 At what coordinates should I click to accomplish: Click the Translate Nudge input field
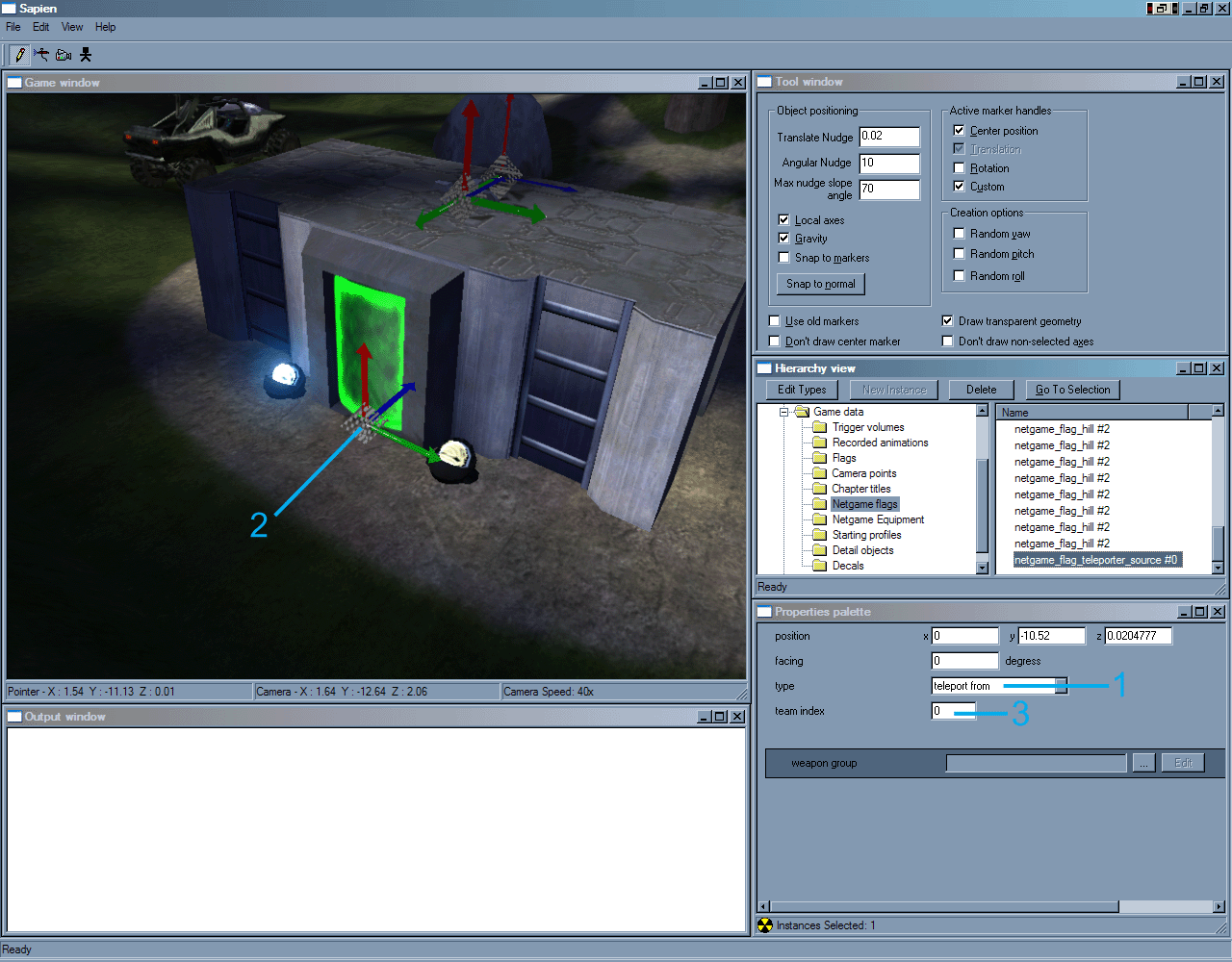tap(889, 137)
